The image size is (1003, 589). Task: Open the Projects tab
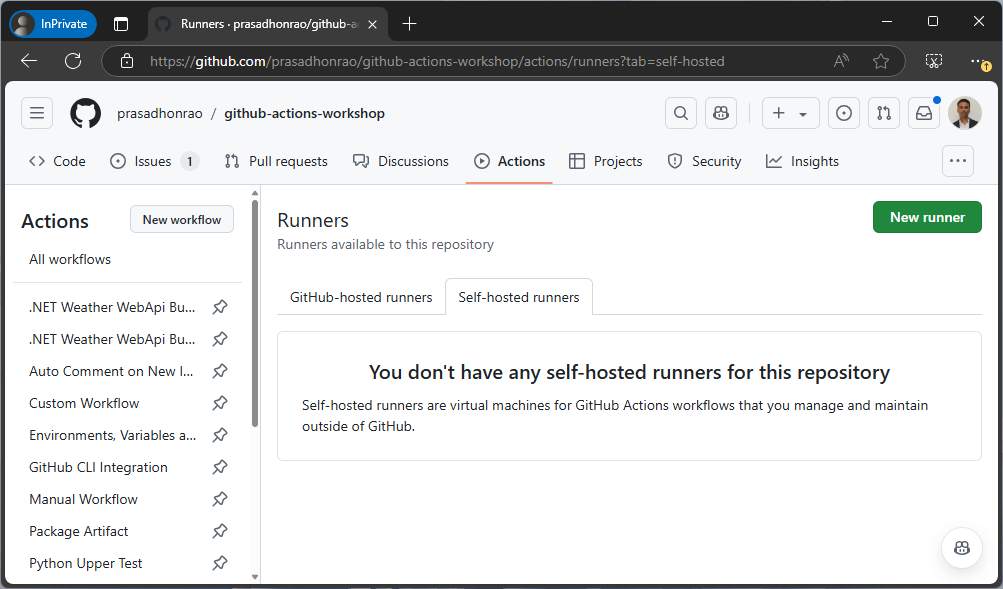605,161
